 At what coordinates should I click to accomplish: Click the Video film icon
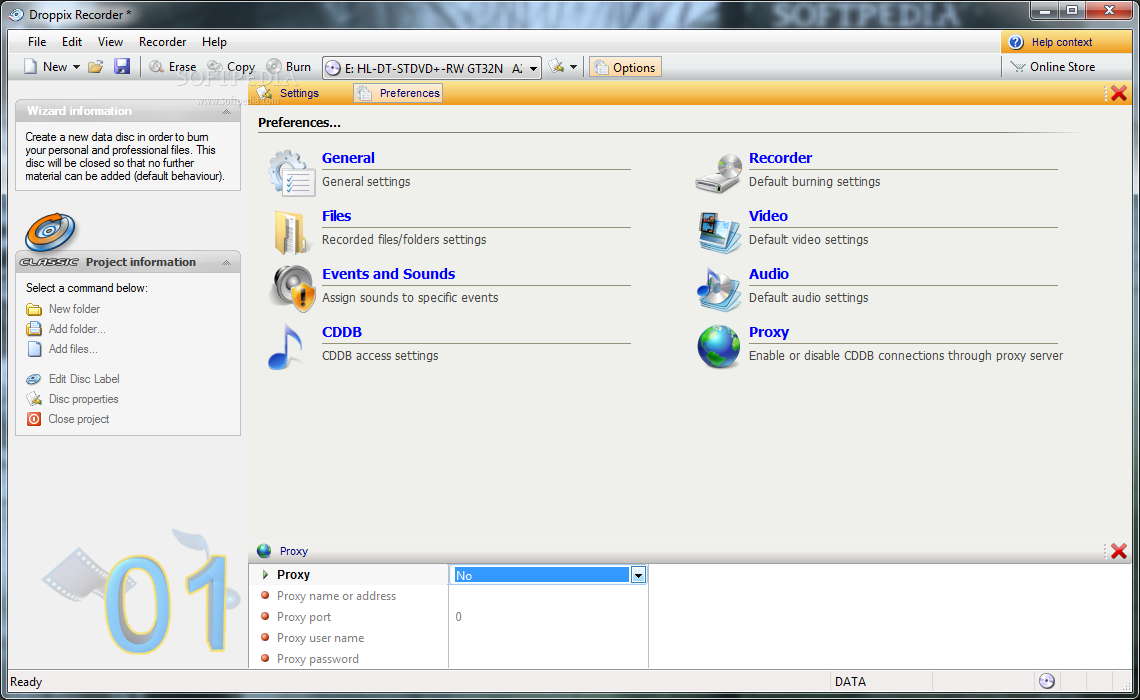[719, 232]
